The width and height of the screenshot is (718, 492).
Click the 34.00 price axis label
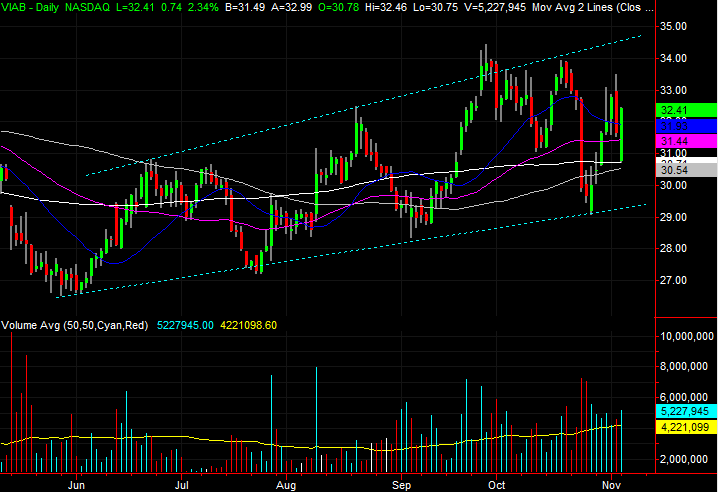pyautogui.click(x=673, y=59)
